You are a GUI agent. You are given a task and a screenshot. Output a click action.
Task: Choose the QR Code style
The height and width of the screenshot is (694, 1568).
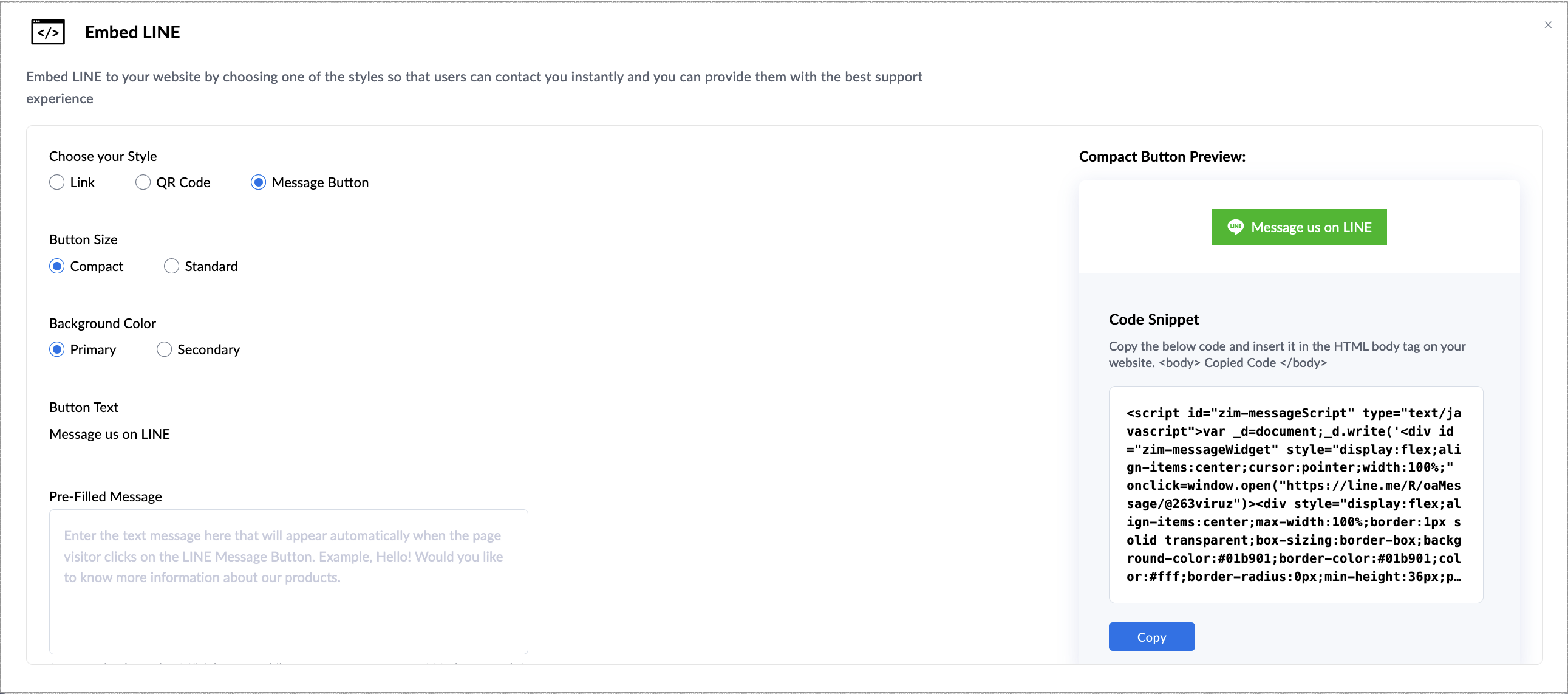(x=143, y=182)
